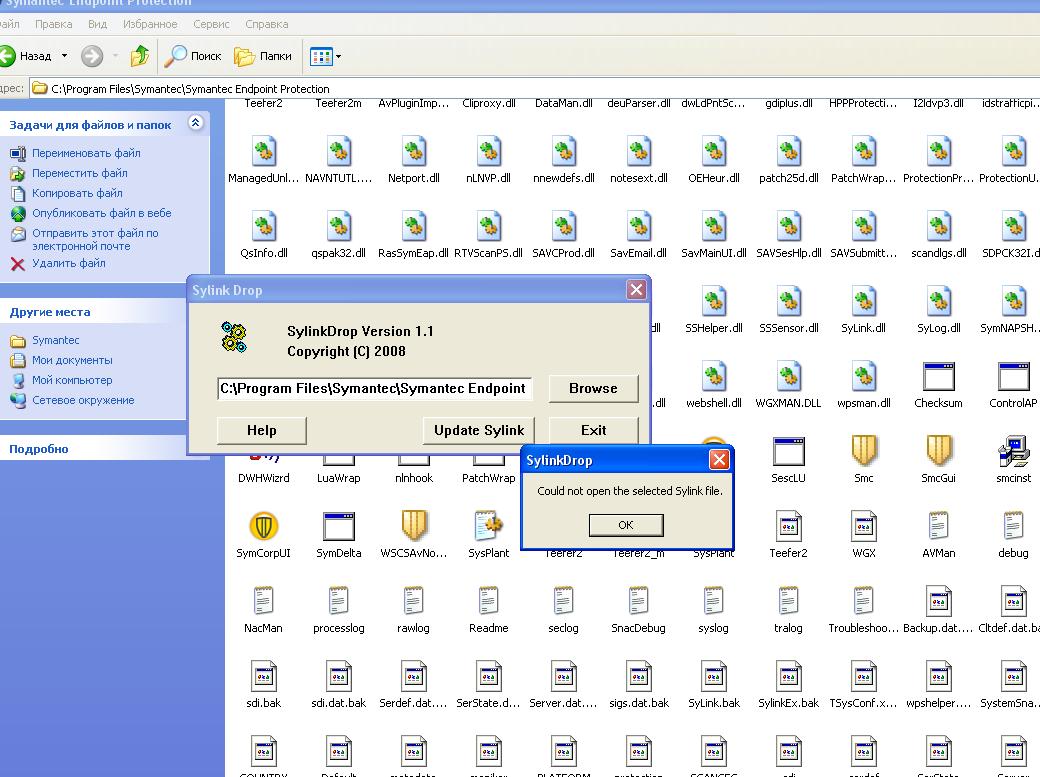Click the Update Sylink button
Image resolution: width=1040 pixels, height=777 pixels.
[x=478, y=430]
